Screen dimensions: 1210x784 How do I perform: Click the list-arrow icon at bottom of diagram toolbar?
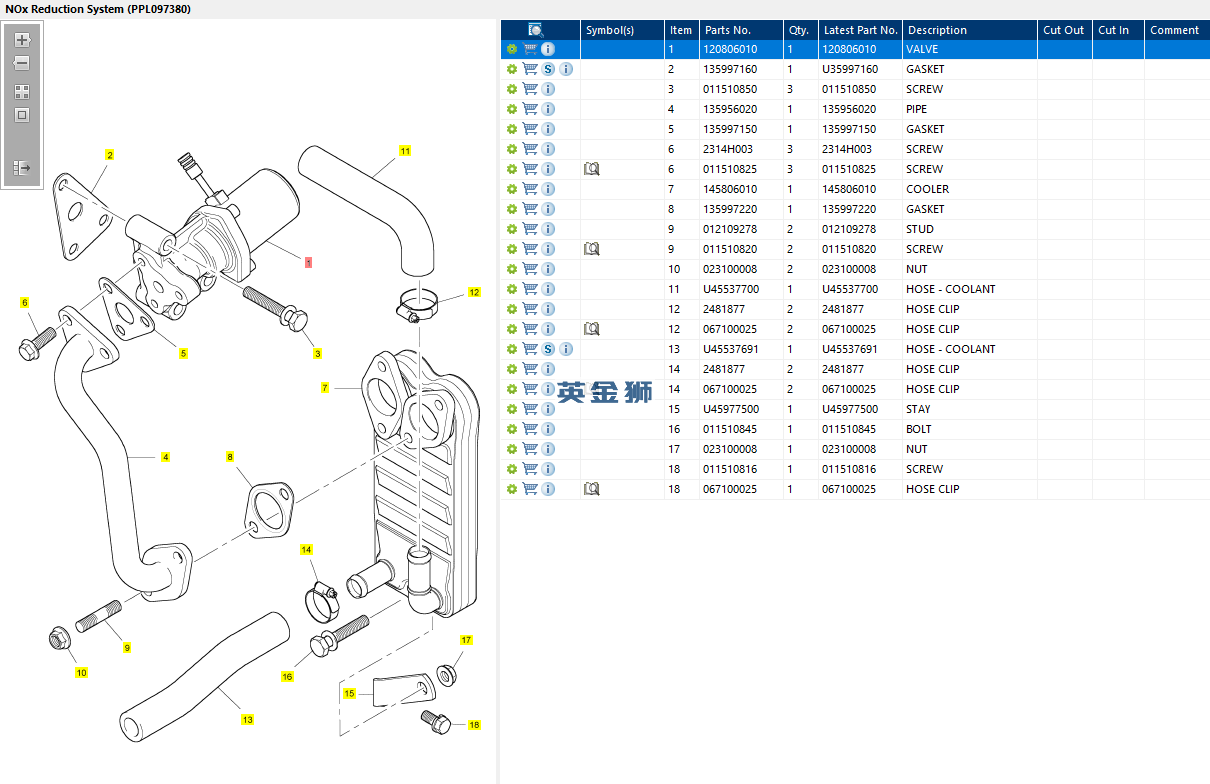(x=22, y=168)
